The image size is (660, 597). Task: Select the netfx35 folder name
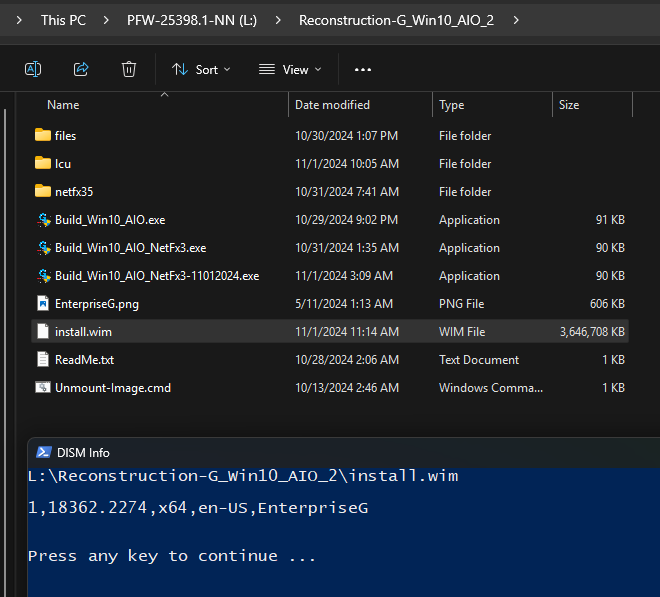point(74,192)
